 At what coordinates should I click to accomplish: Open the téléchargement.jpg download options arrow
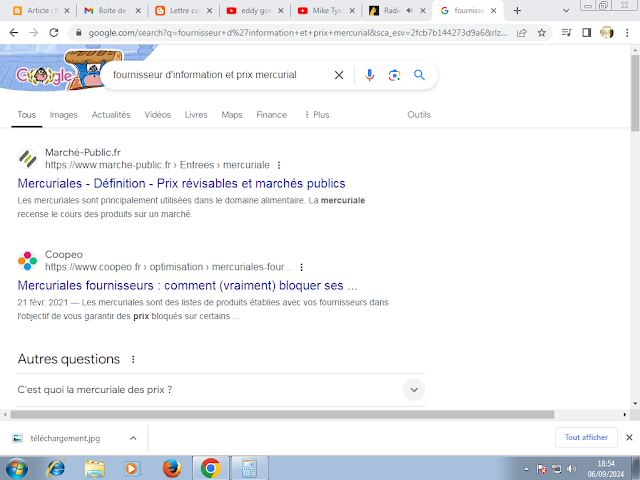click(x=133, y=438)
